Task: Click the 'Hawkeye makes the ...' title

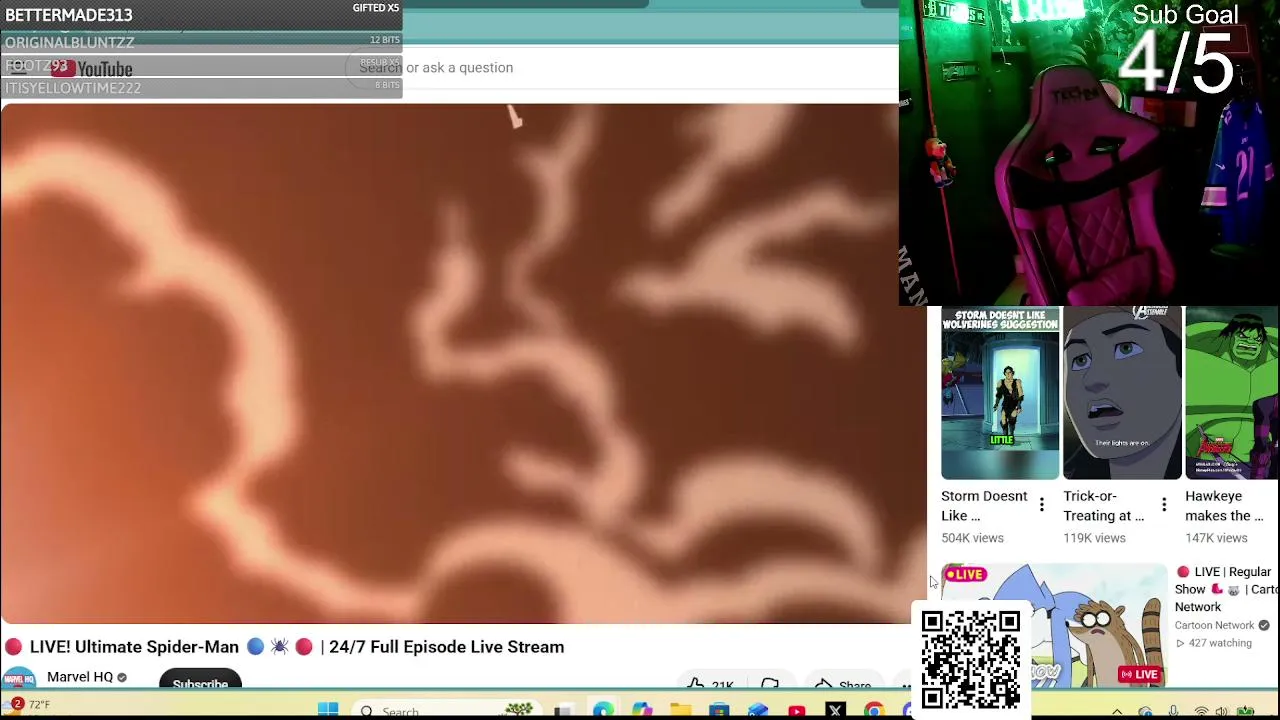Action: pyautogui.click(x=1224, y=506)
